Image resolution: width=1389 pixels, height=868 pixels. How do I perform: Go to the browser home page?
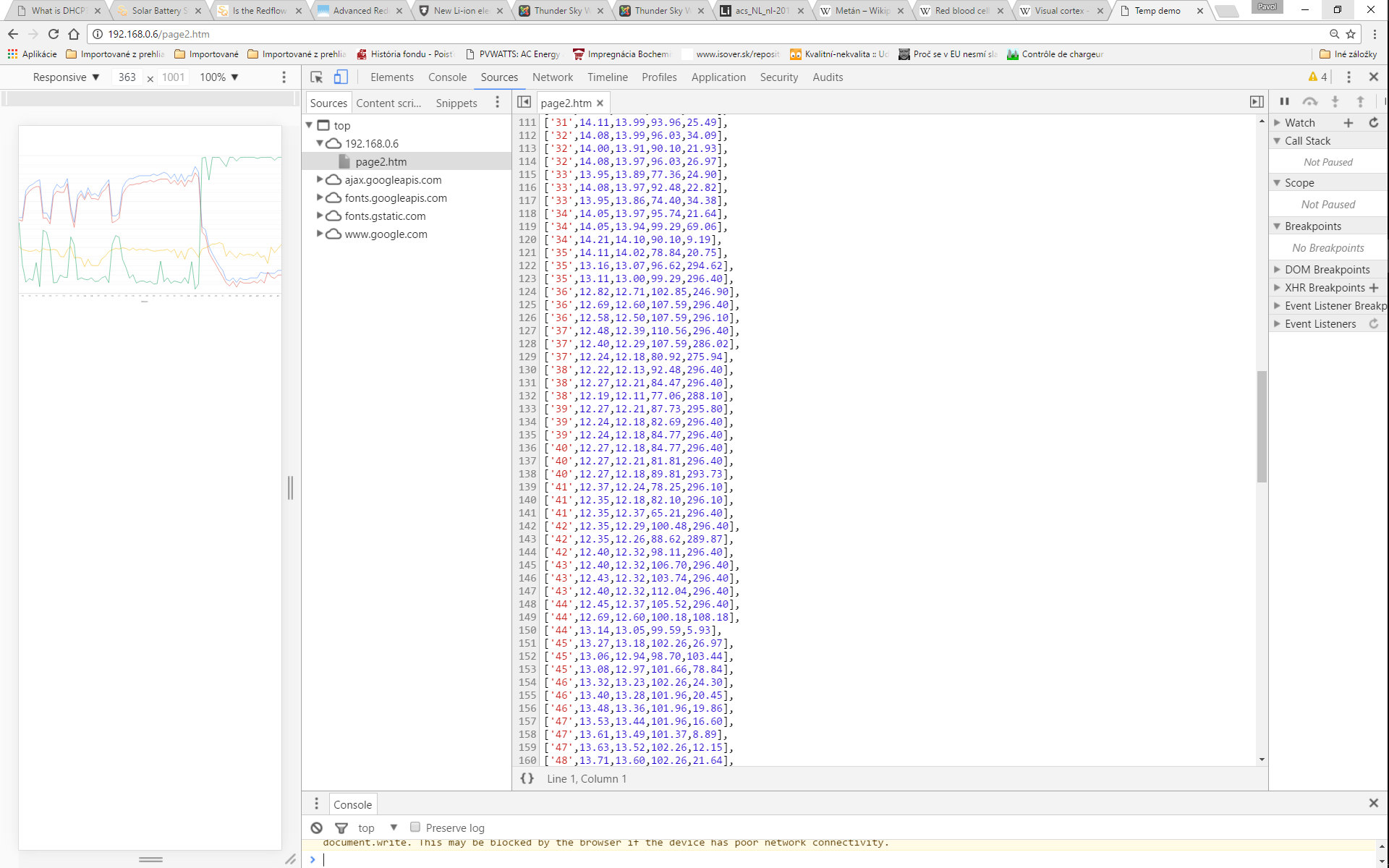tap(74, 34)
